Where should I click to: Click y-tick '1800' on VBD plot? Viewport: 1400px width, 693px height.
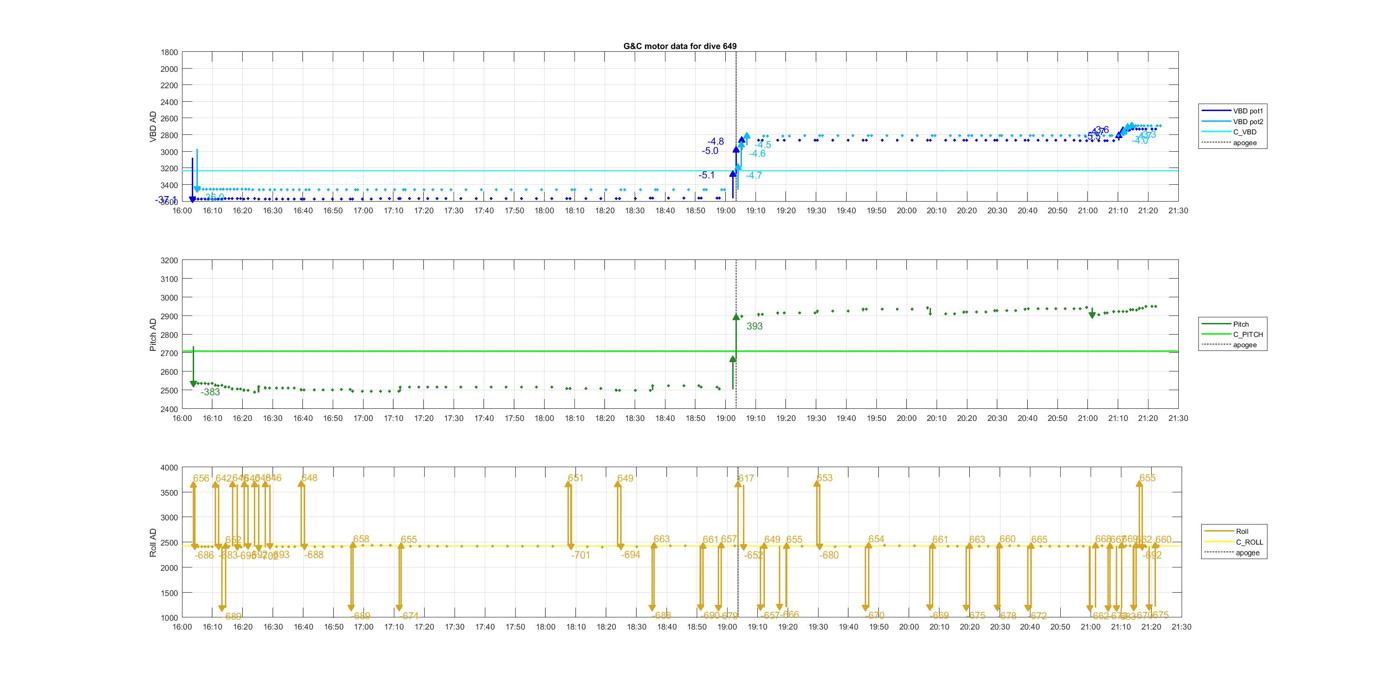click(x=168, y=52)
